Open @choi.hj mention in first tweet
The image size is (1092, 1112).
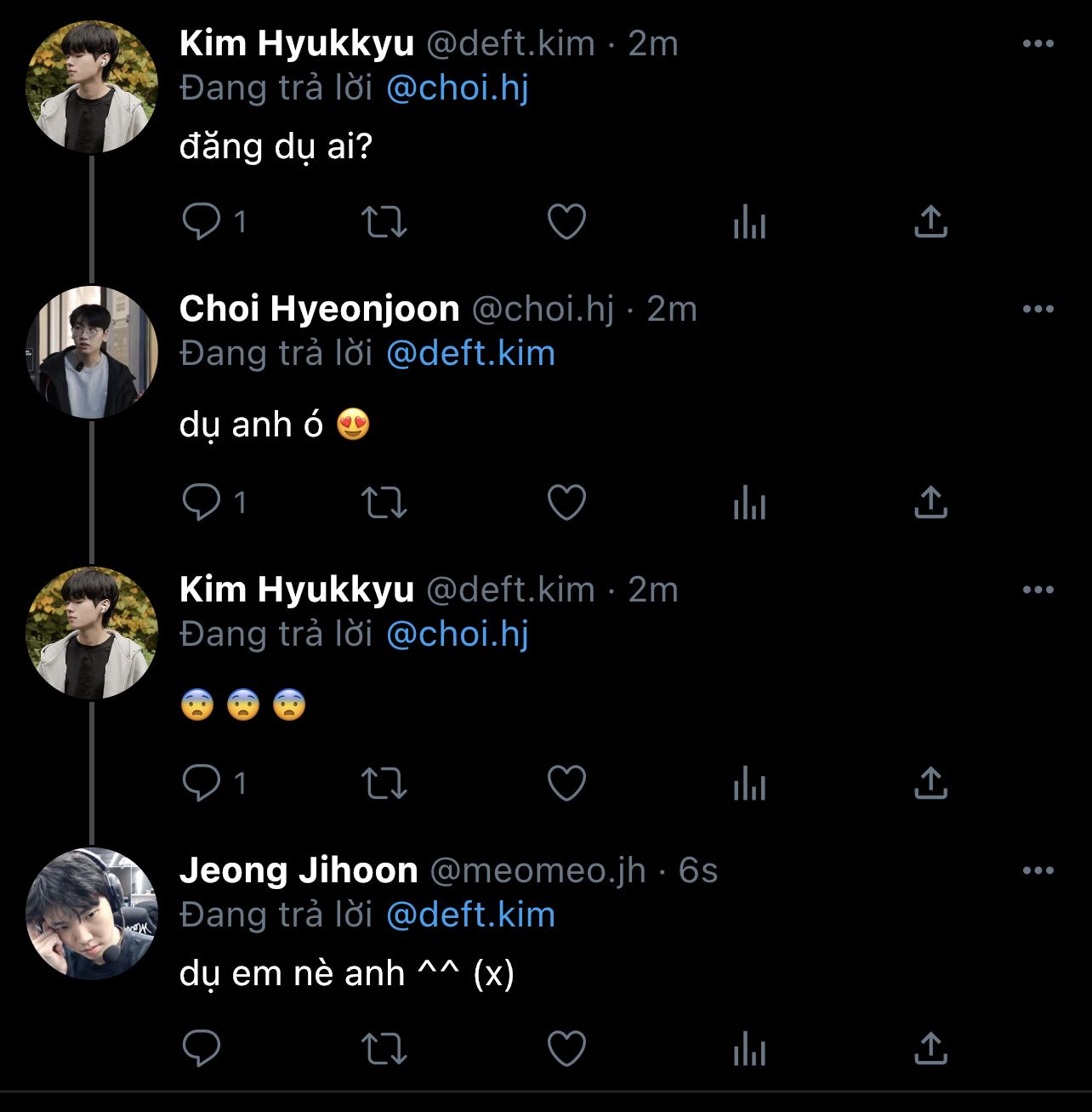pos(458,88)
